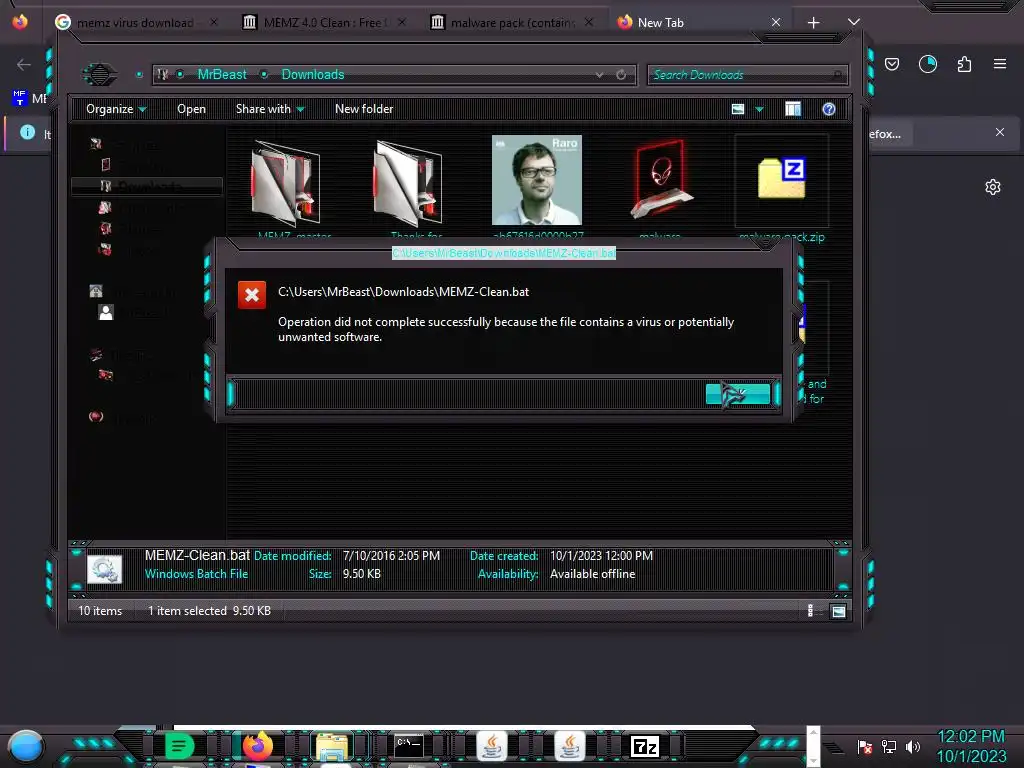The image size is (1024, 768).
Task: Switch to details view via status bar icon
Action: 811,611
